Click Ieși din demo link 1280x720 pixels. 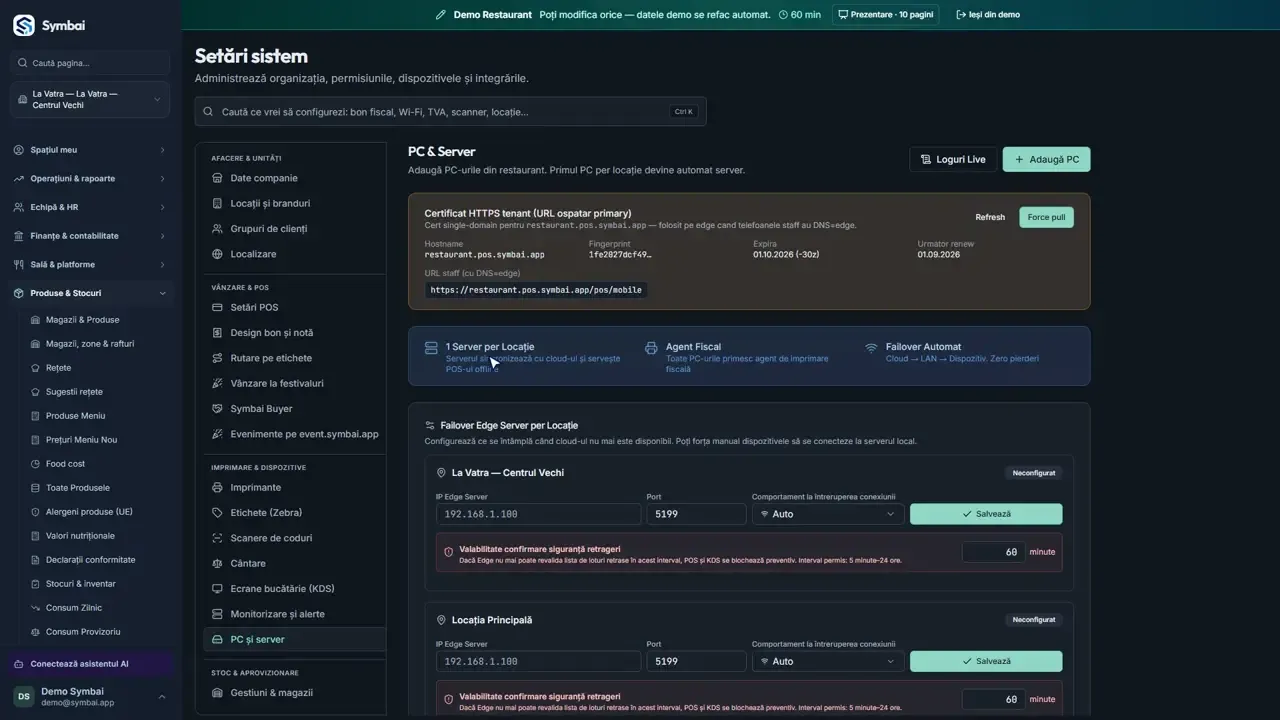coord(988,15)
